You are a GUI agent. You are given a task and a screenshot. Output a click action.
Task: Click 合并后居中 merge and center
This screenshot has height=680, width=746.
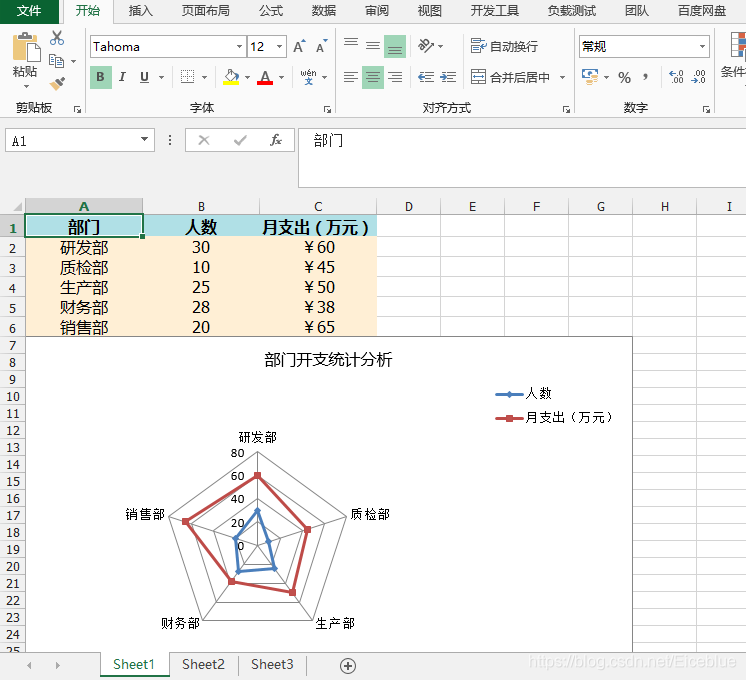510,77
